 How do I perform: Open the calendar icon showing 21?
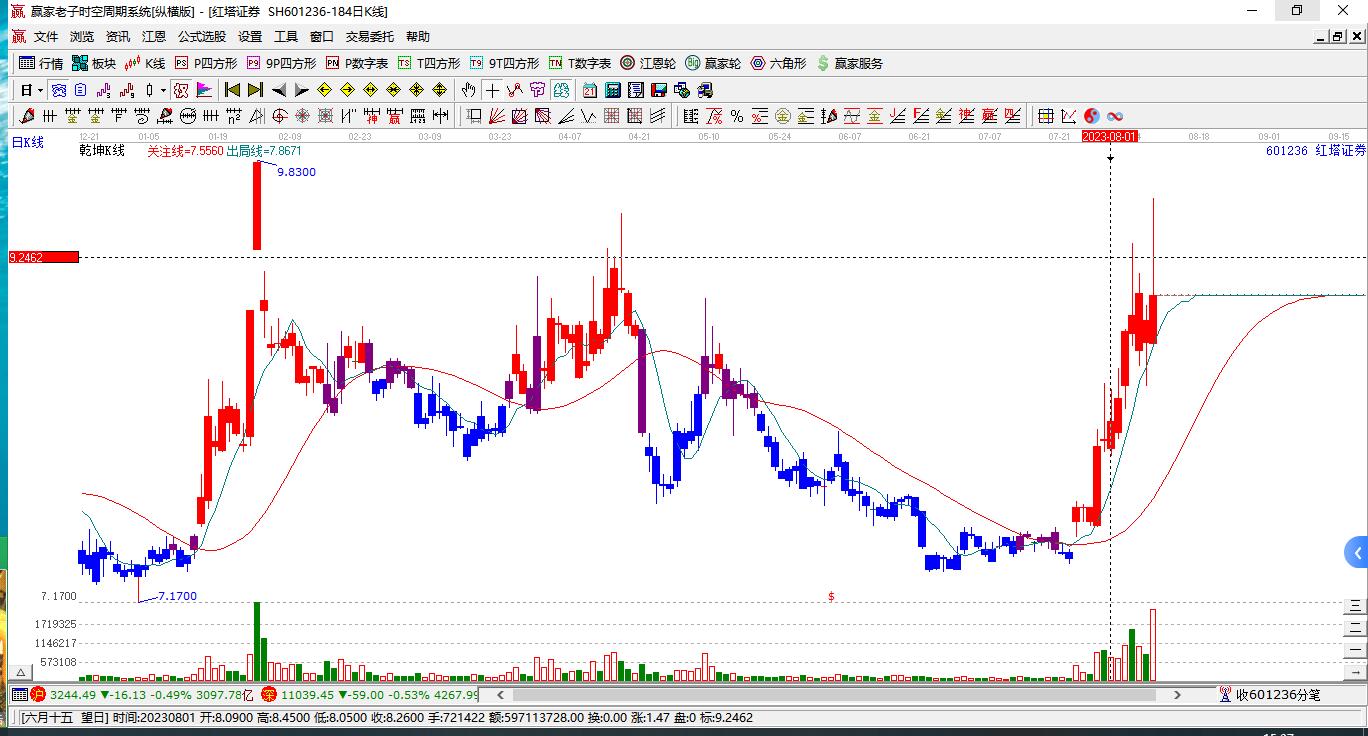click(590, 90)
